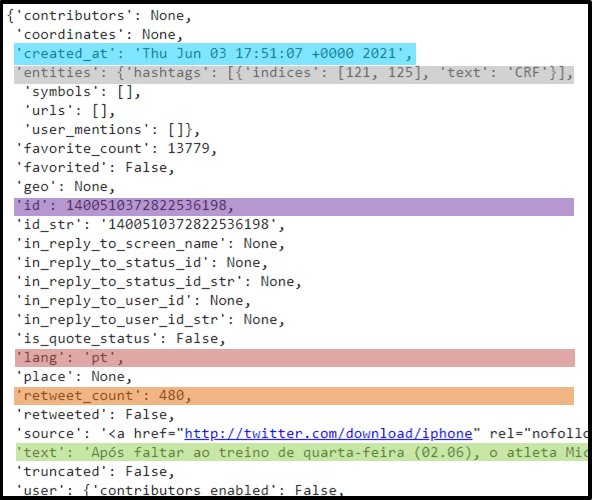The height and width of the screenshot is (500, 592).
Task: Click the orange 'retweet_count': 480 line
Action: pos(294,396)
